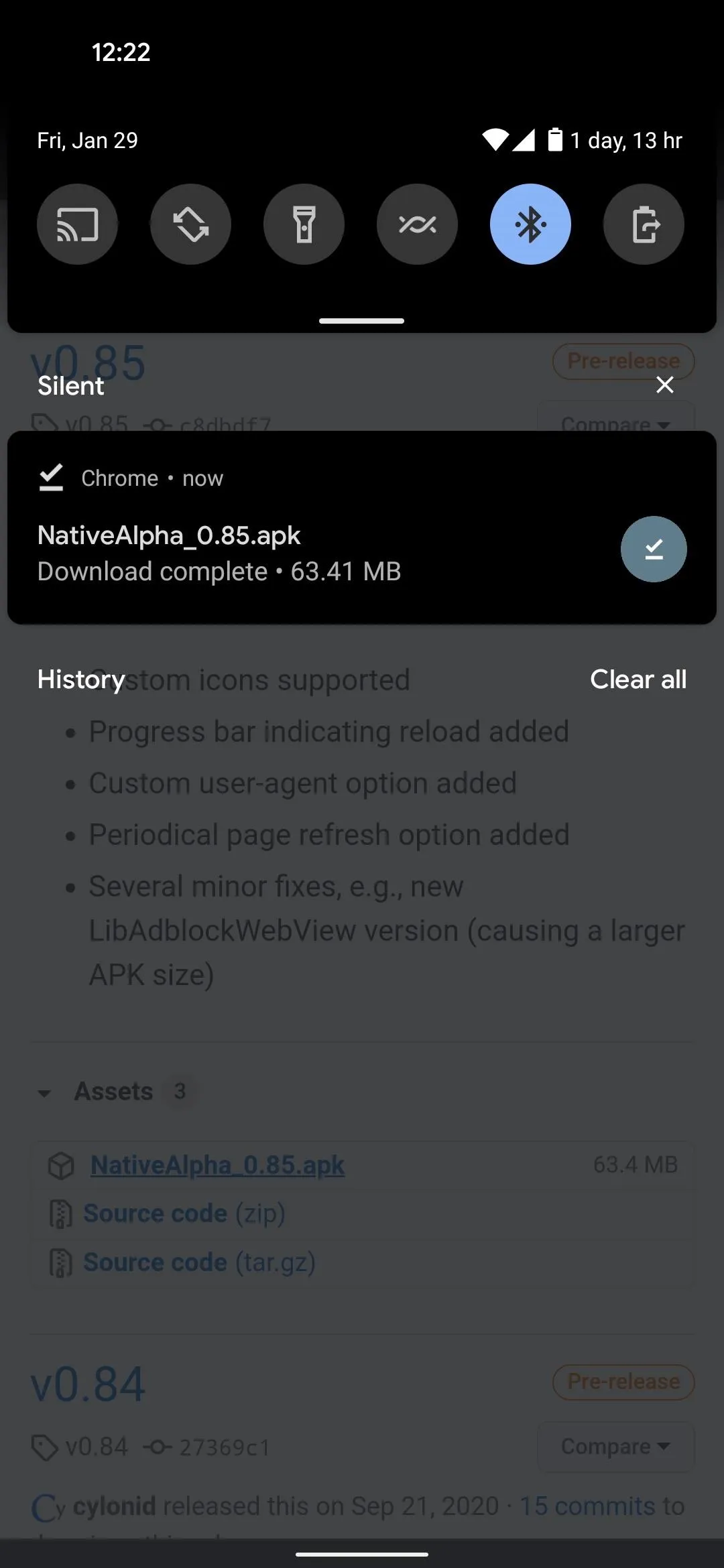Tap the battery status icon
Viewport: 724px width, 1568px height.
click(555, 140)
